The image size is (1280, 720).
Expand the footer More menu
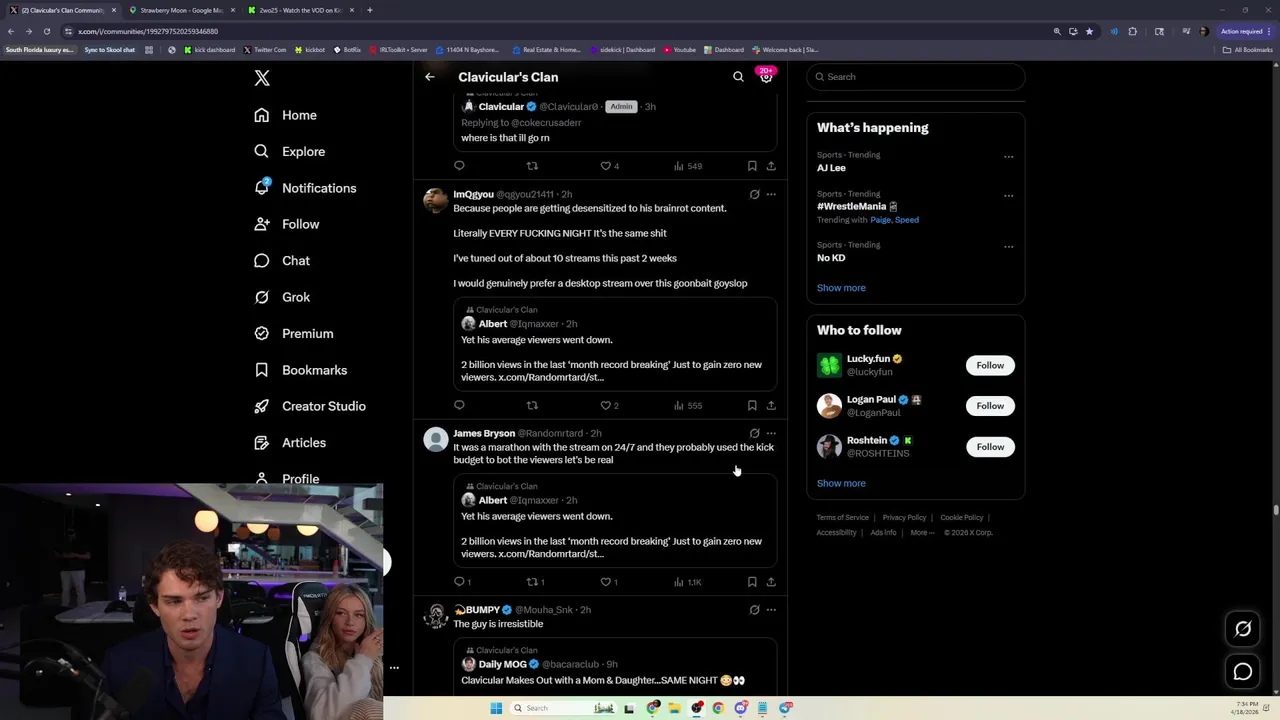point(922,532)
